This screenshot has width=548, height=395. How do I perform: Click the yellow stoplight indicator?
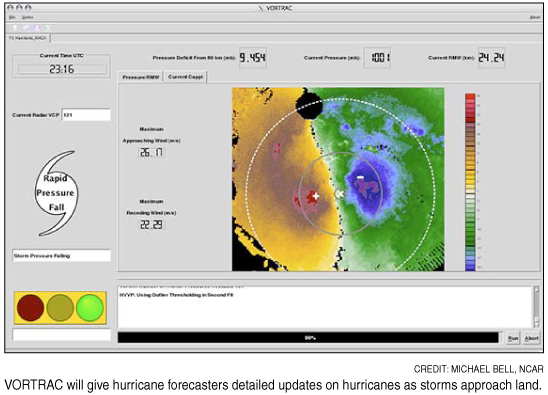pyautogui.click(x=60, y=308)
